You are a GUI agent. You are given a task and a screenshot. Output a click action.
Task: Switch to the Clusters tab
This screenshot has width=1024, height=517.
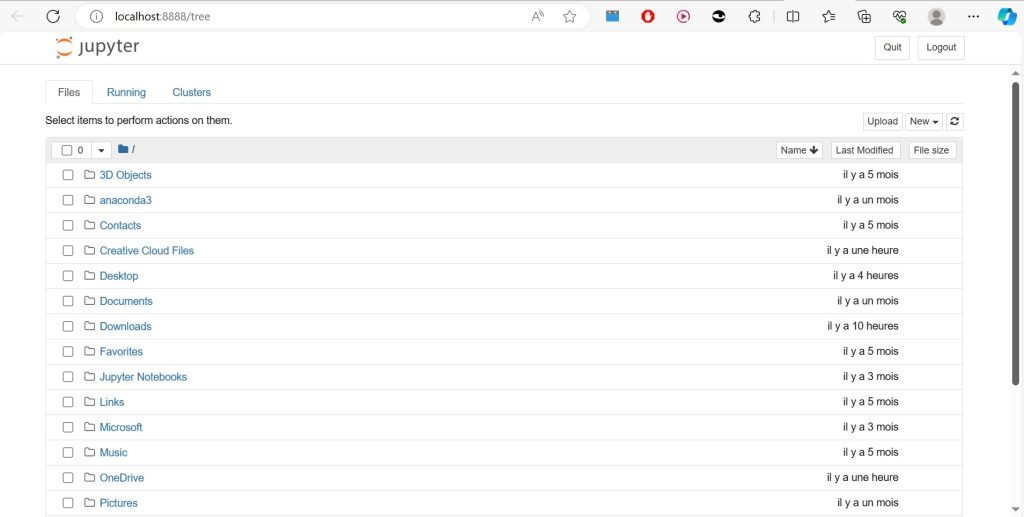(x=191, y=92)
